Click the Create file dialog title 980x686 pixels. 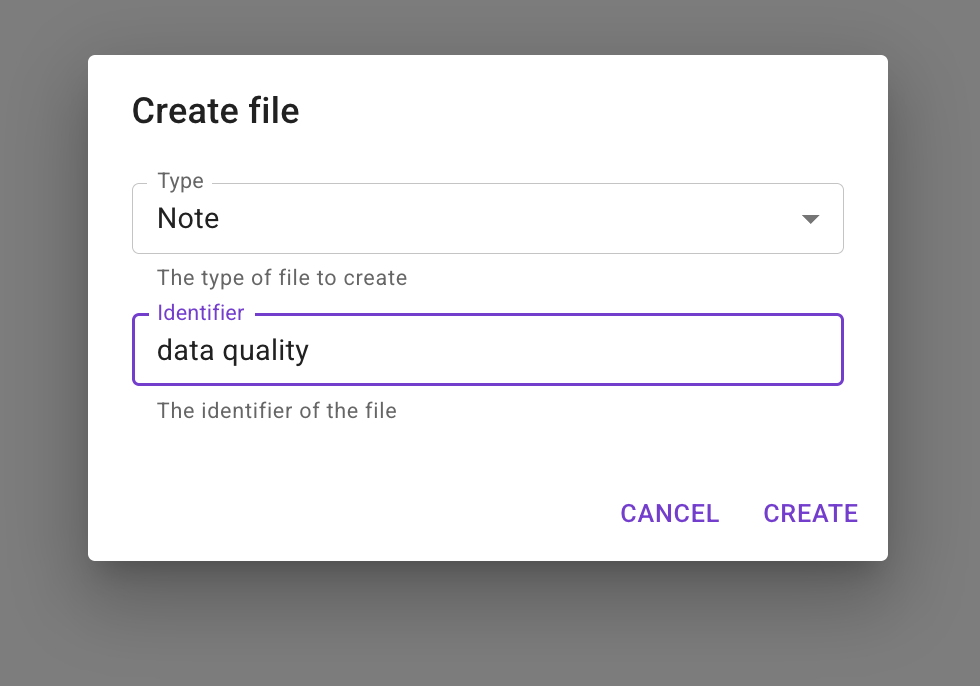coord(215,111)
